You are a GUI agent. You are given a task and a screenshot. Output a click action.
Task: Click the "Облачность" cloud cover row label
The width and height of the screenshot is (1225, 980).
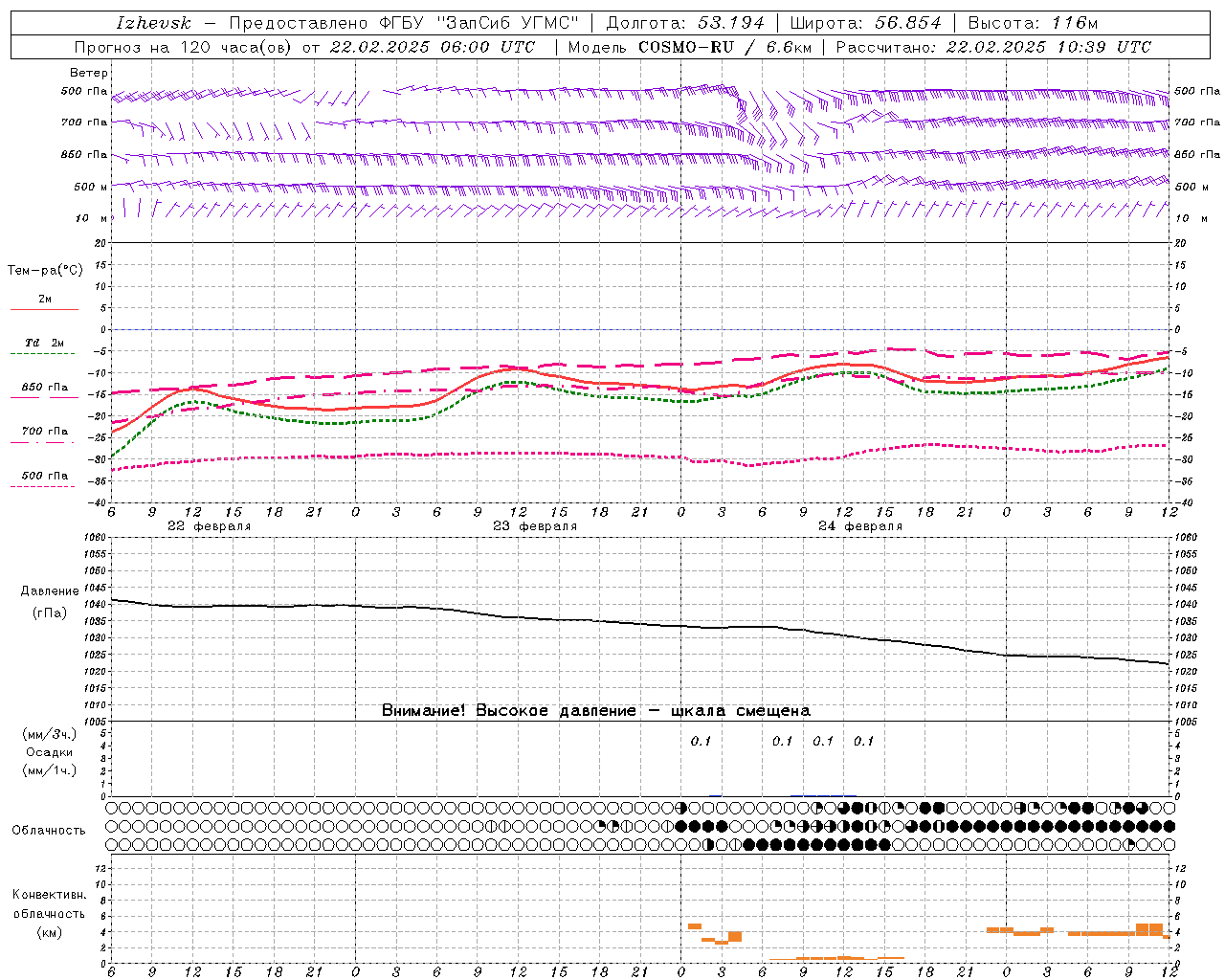click(x=49, y=831)
